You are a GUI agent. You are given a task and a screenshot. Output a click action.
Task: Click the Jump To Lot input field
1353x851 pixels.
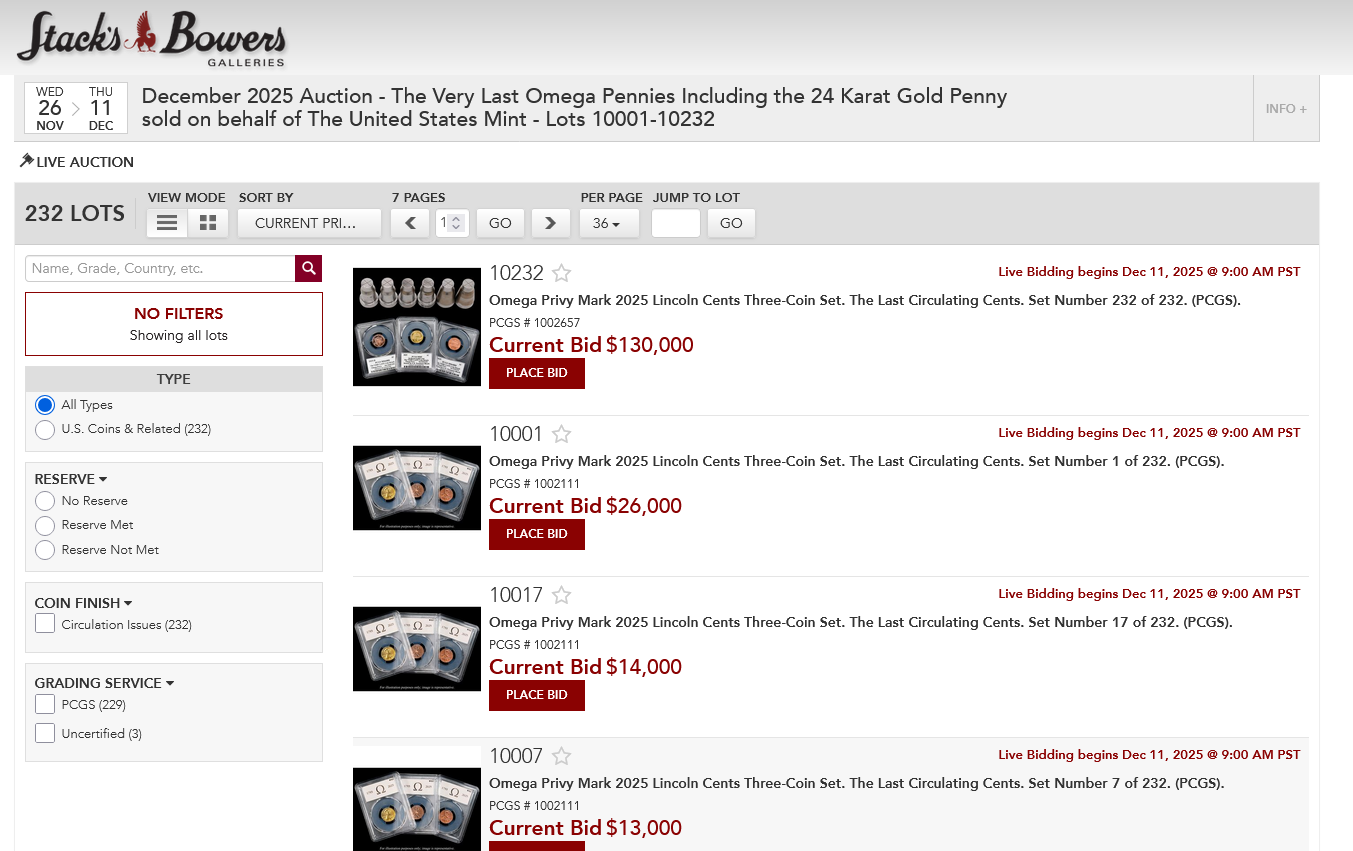(676, 223)
